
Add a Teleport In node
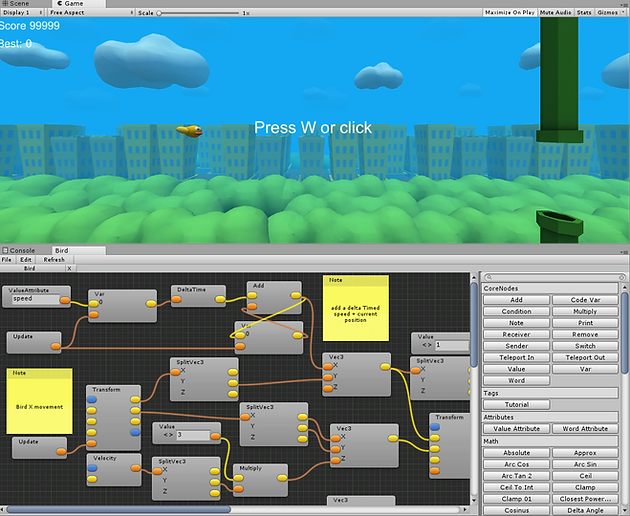tap(516, 357)
